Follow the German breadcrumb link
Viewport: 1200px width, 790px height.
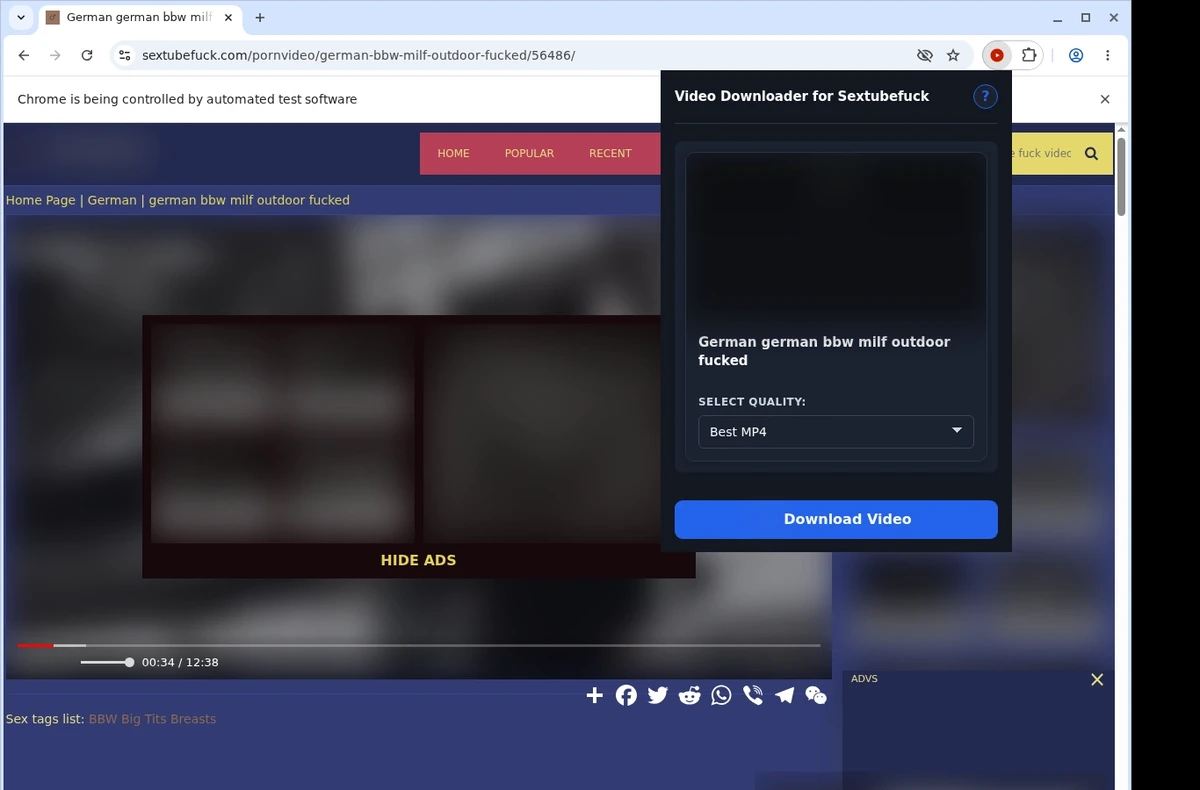[112, 200]
